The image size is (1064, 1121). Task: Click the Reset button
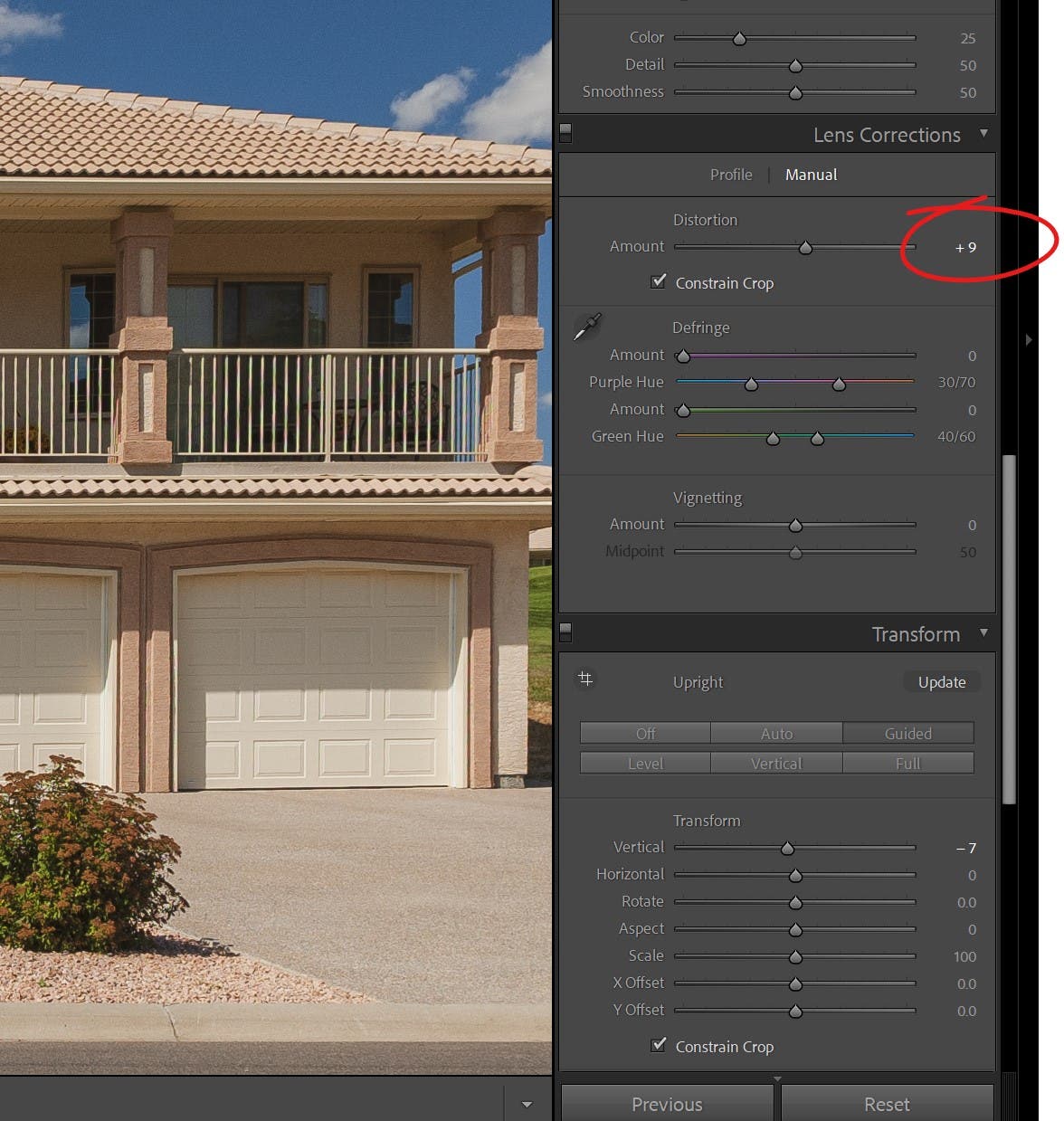tap(886, 1104)
